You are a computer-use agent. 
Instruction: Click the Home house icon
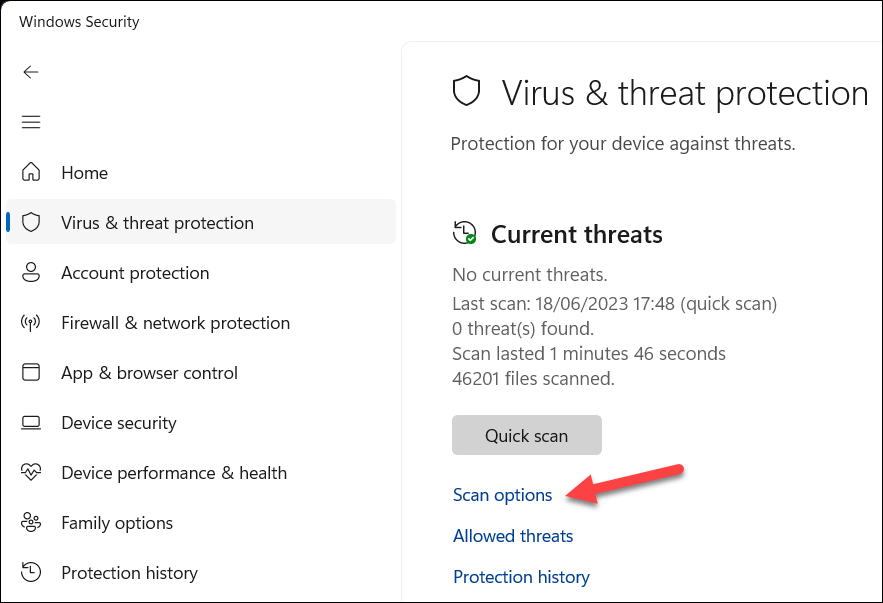(31, 172)
